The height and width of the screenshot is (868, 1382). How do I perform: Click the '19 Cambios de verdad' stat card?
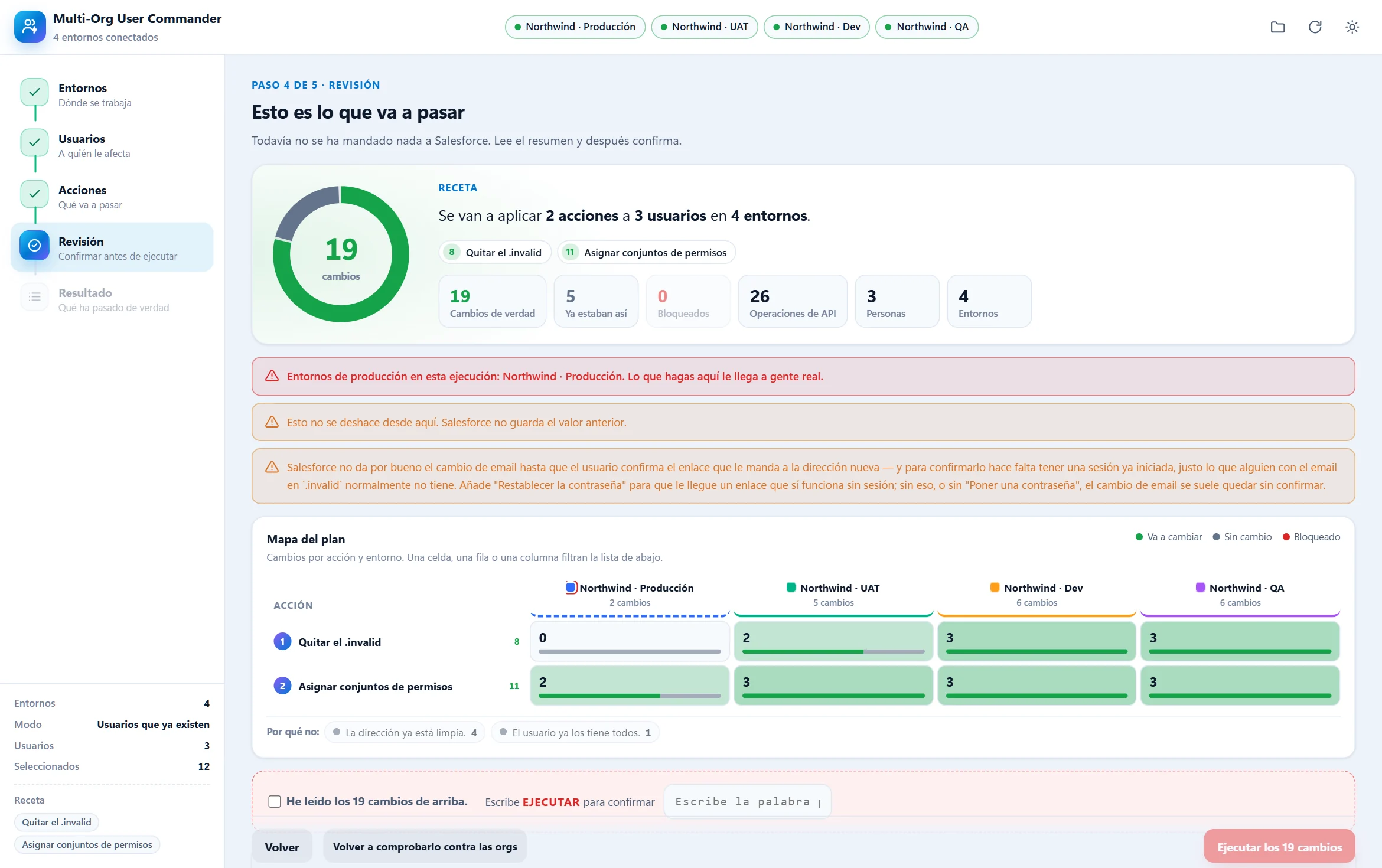click(x=493, y=301)
